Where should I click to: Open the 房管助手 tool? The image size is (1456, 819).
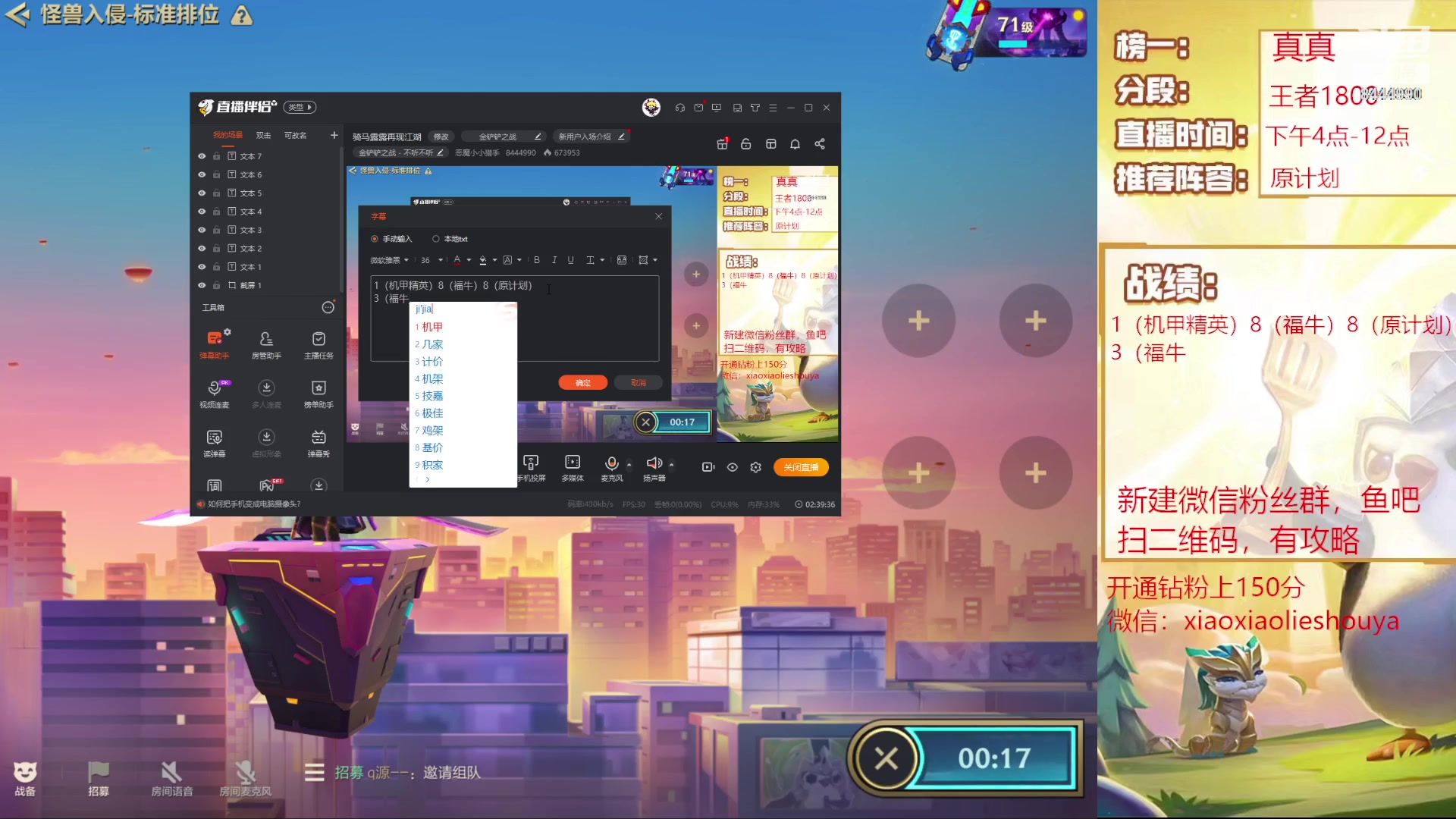(x=266, y=344)
